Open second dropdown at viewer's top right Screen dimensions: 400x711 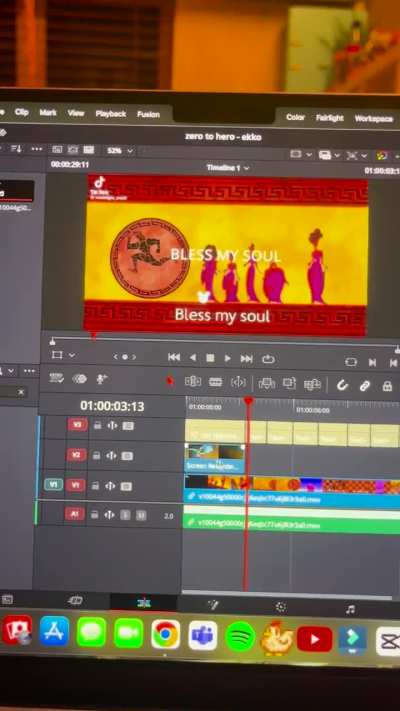pos(328,155)
